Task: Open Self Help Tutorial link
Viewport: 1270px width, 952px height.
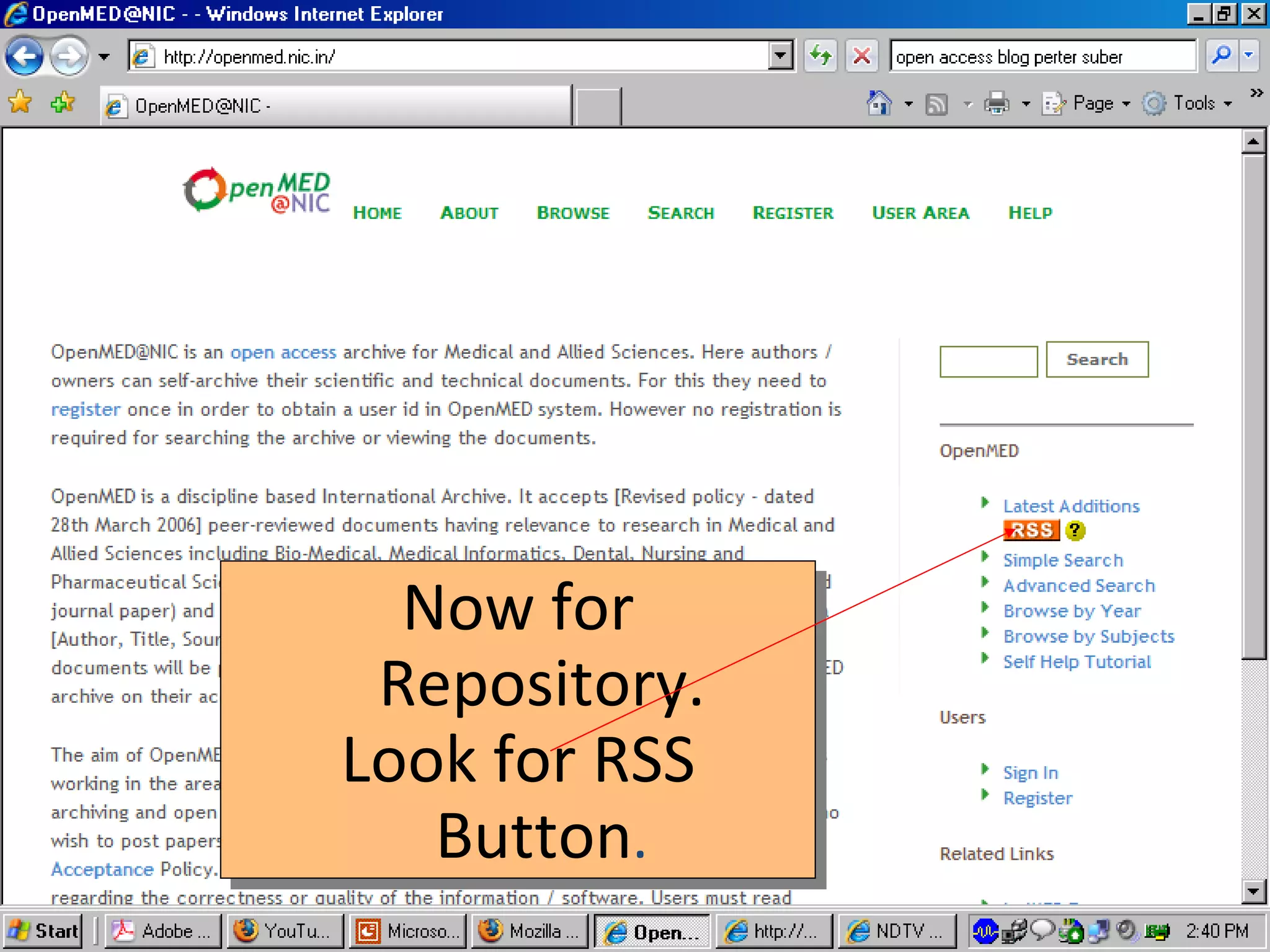Action: click(1077, 662)
